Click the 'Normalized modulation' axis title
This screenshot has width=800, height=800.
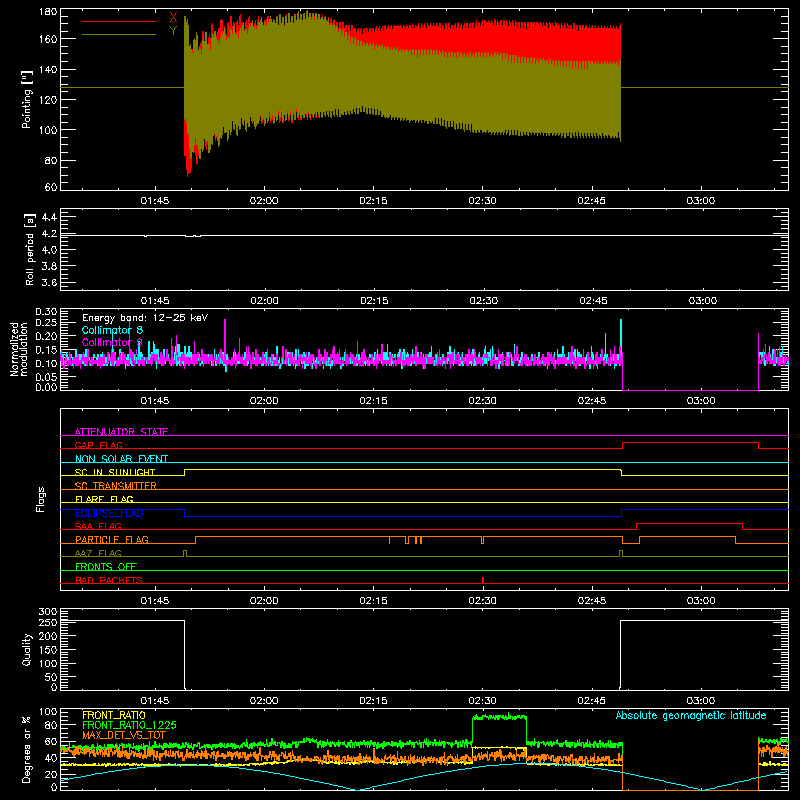19,349
